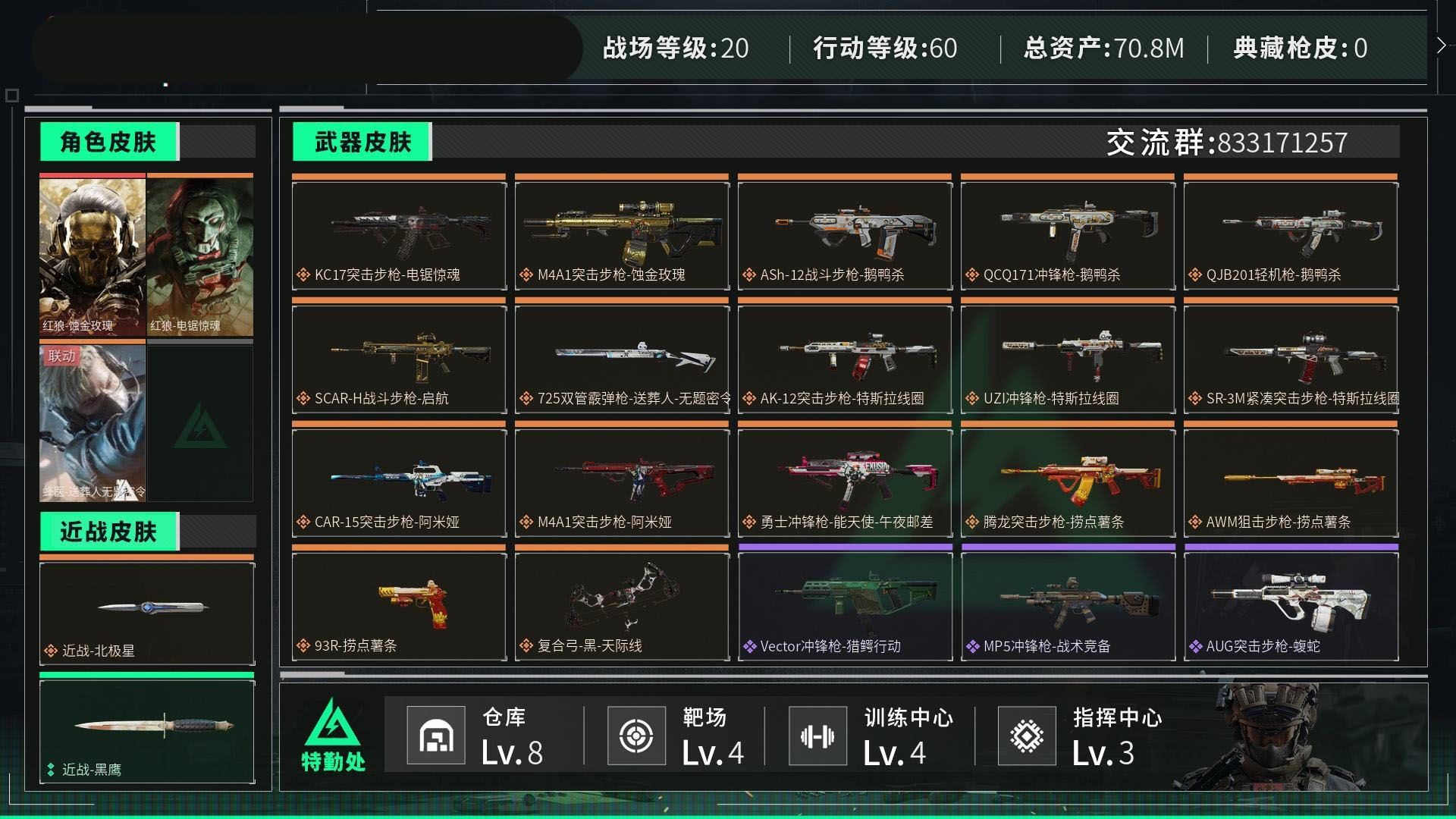Open the 武器皮肤 tab header

362,142
